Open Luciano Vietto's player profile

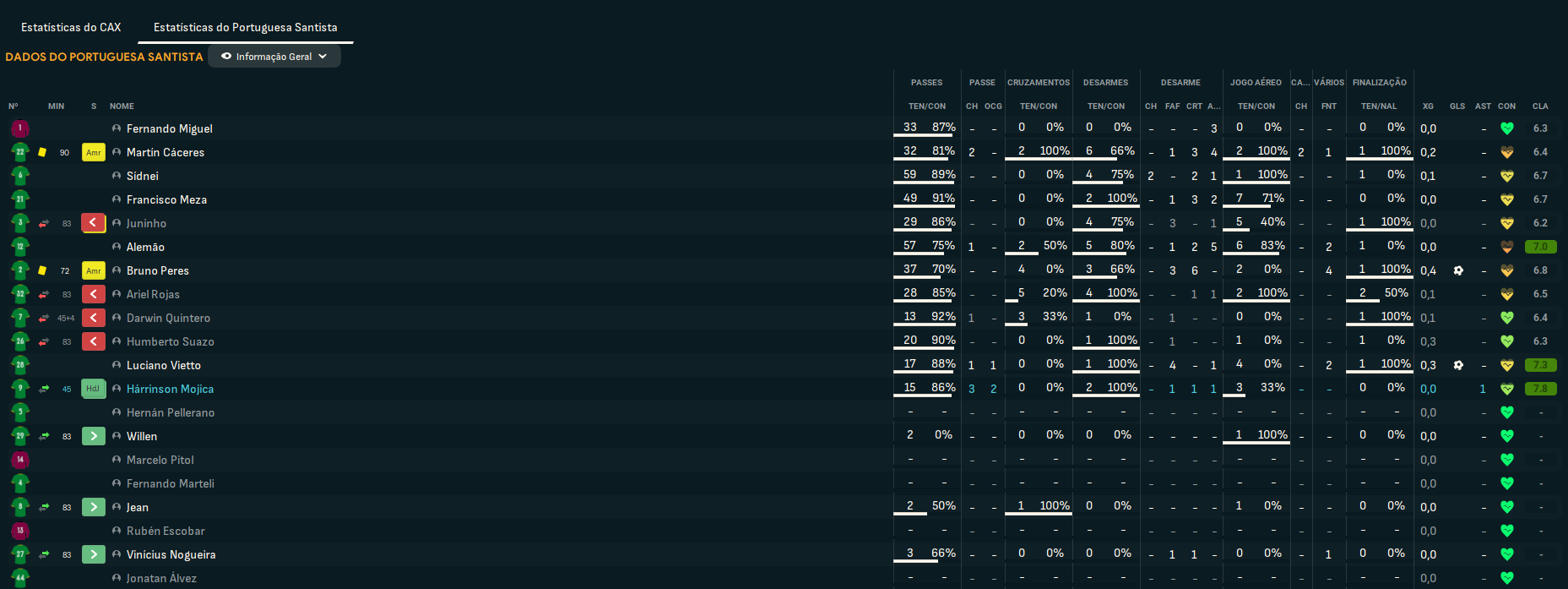point(164,365)
